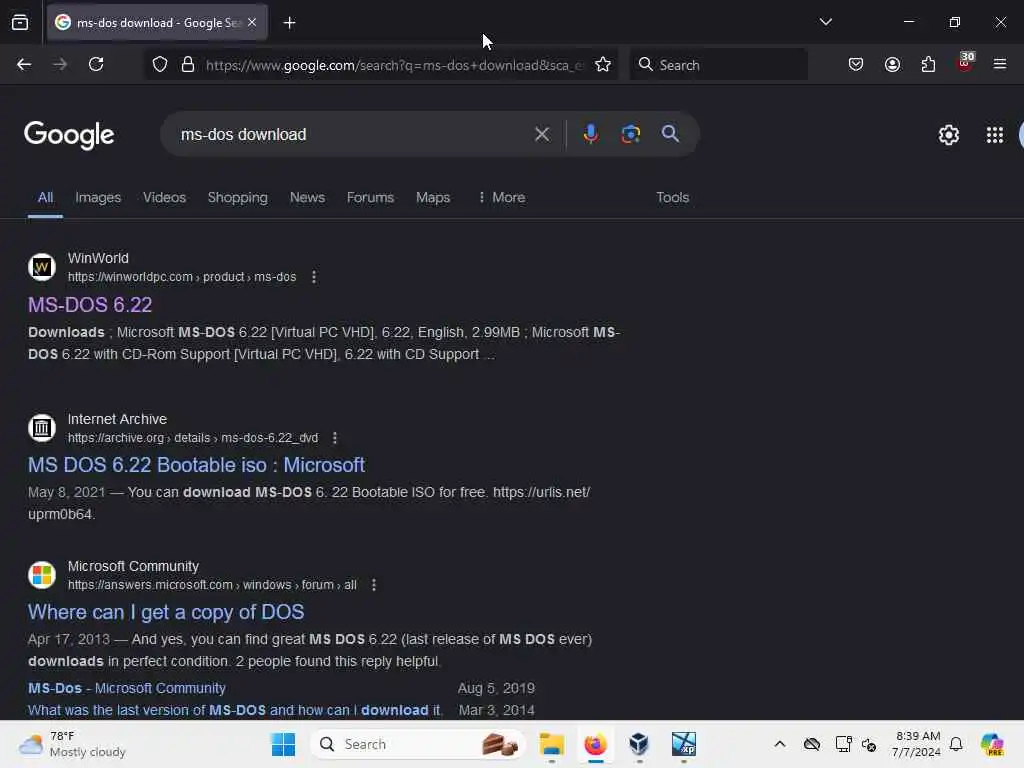Open Google apps grid
This screenshot has height=768, width=1024.
[x=995, y=135]
